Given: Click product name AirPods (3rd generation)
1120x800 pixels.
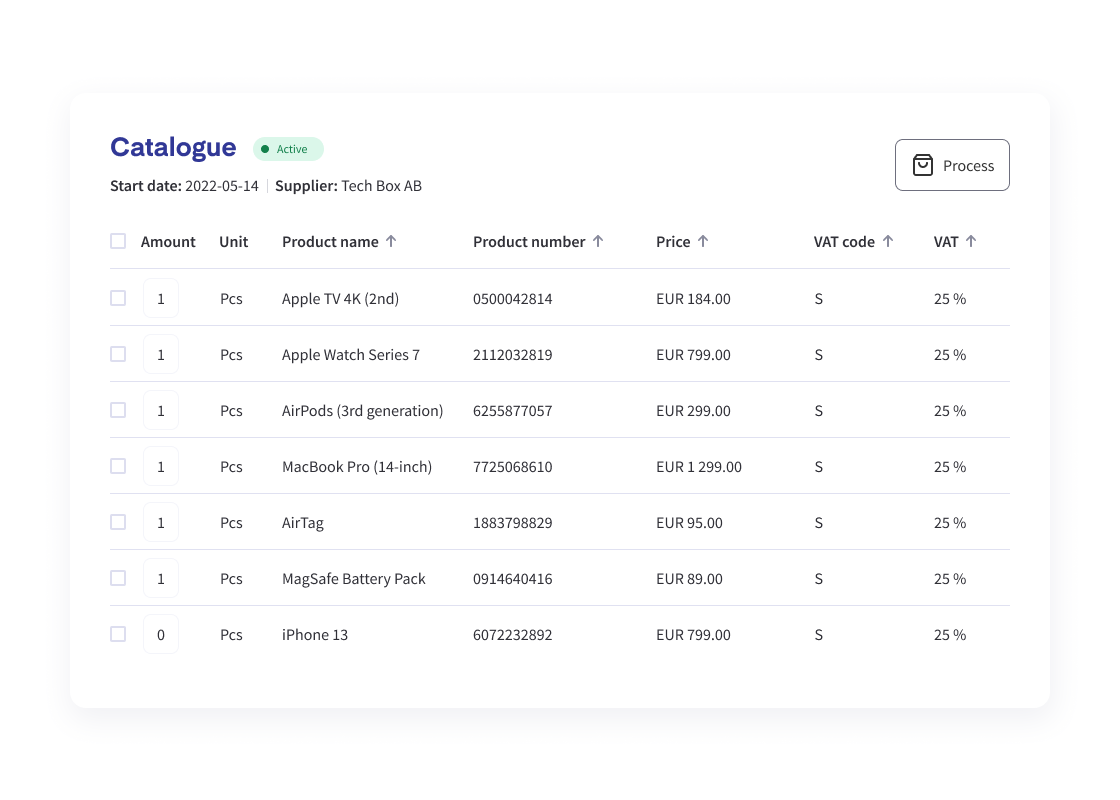Looking at the screenshot, I should (x=363, y=411).
